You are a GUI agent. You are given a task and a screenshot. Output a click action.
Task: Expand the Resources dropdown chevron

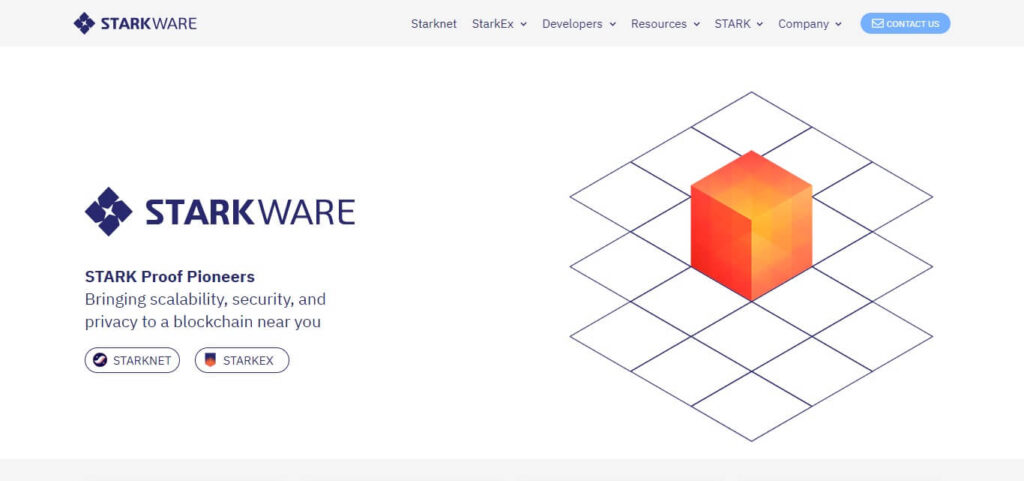[696, 24]
